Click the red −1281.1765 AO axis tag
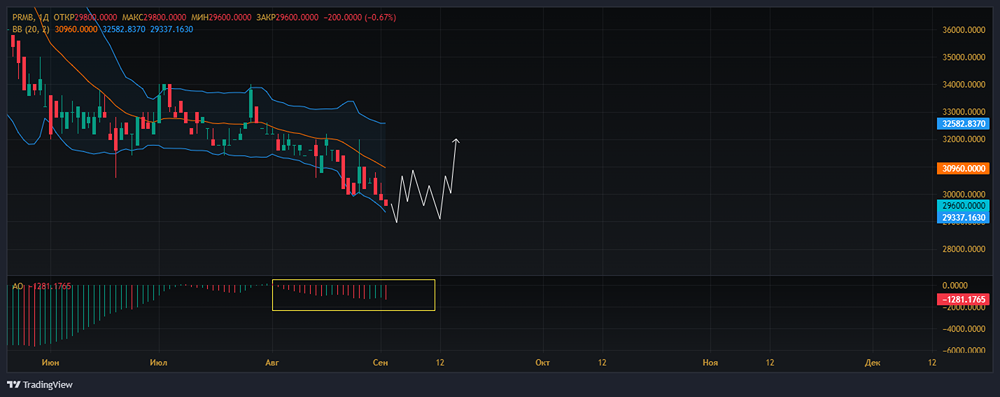The width and height of the screenshot is (1000, 397). click(963, 299)
